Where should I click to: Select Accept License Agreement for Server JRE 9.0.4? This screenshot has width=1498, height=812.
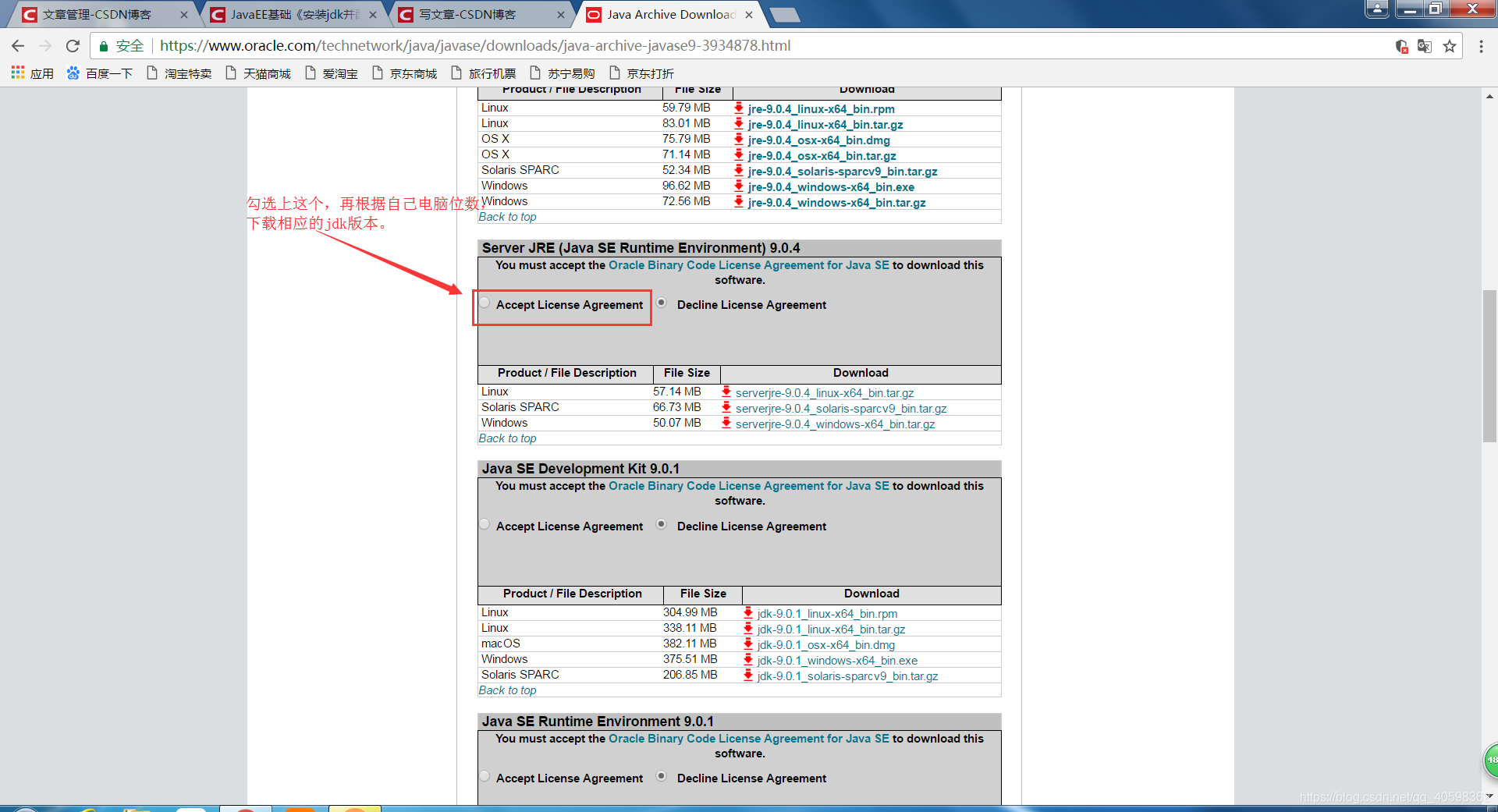(x=485, y=303)
